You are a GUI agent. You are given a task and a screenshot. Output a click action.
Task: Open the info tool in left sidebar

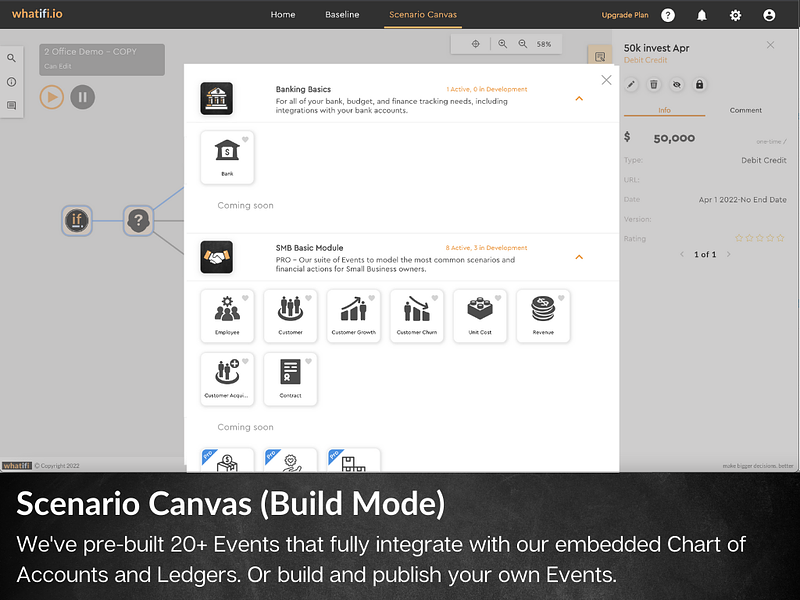point(11,82)
